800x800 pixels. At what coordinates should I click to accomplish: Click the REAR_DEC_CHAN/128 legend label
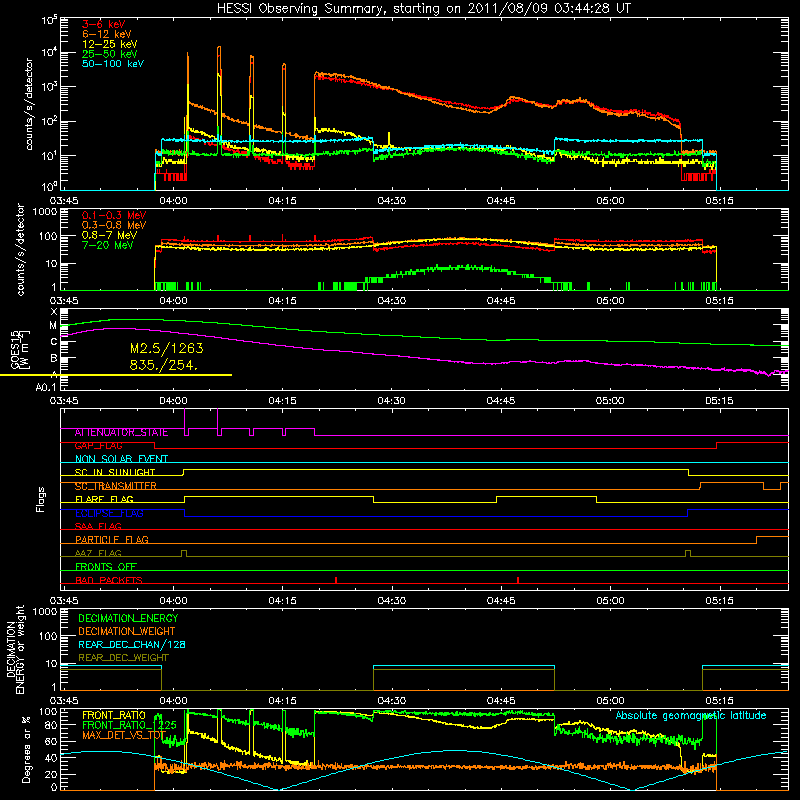pyautogui.click(x=132, y=644)
